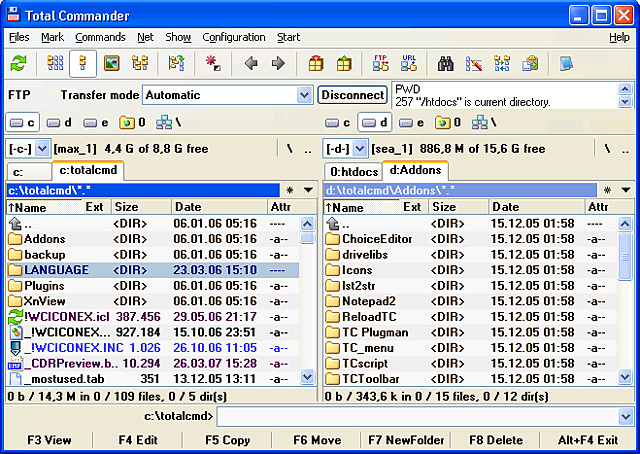640x454 pixels.
Task: Switch to the 0:htdocs tab
Action: coord(353,171)
